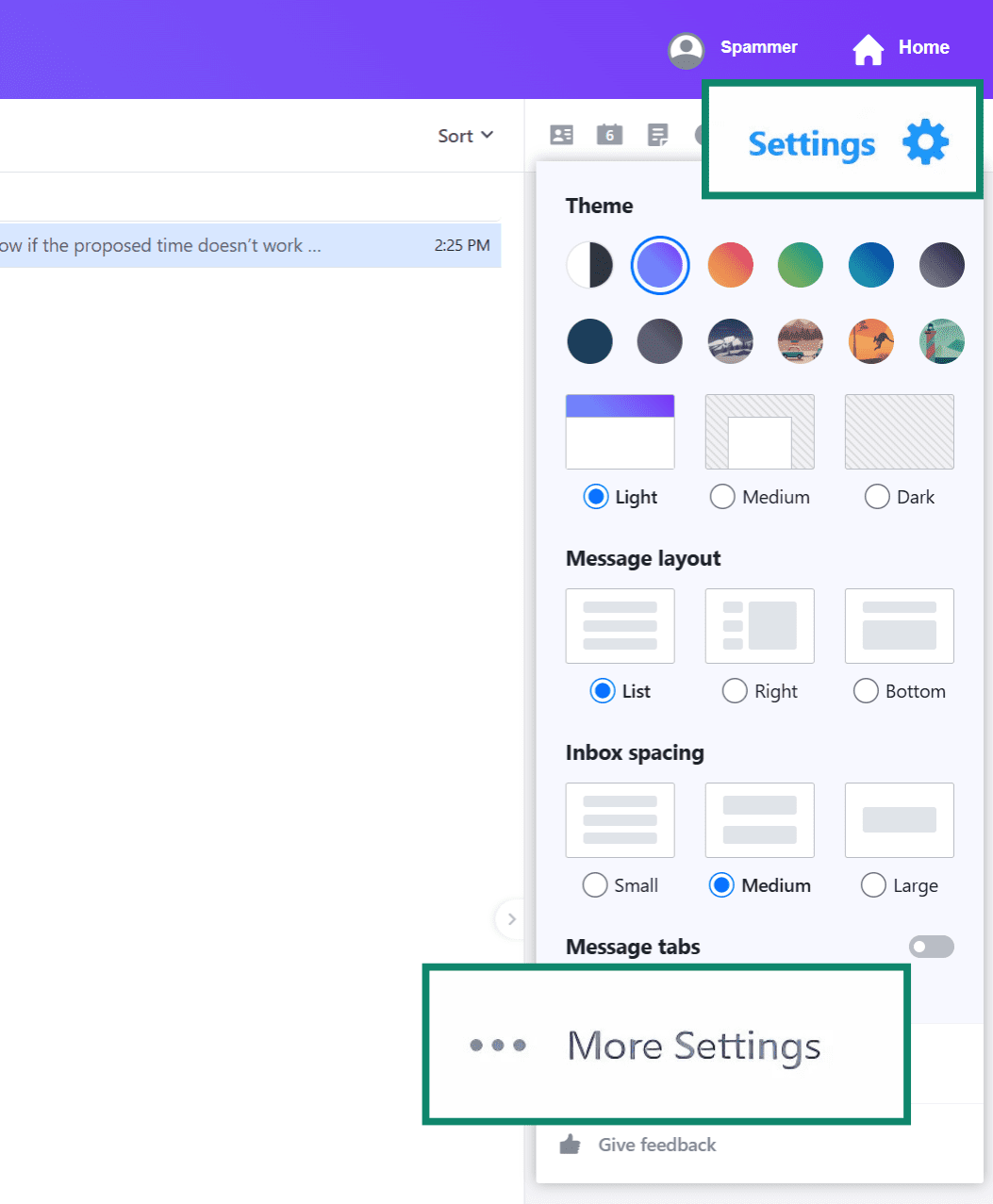Click the More Settings ellipsis icon
Viewport: 993px width, 1204px height.
(x=498, y=1045)
